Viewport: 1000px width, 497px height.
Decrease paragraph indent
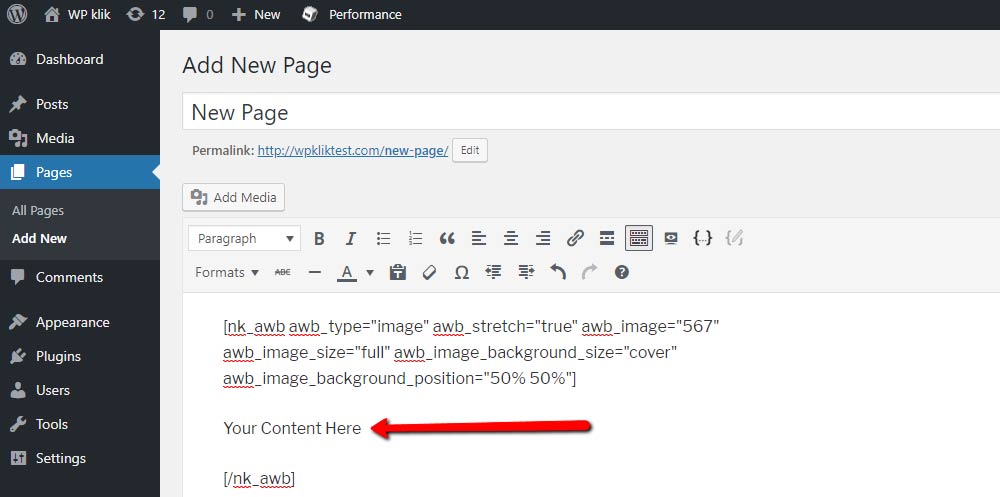click(494, 272)
